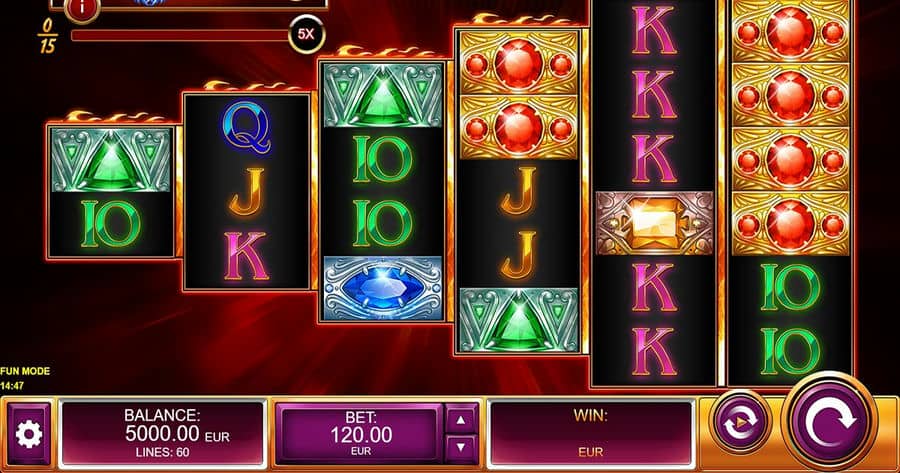
Task: Decrease bet with the down arrow
Action: click(461, 448)
